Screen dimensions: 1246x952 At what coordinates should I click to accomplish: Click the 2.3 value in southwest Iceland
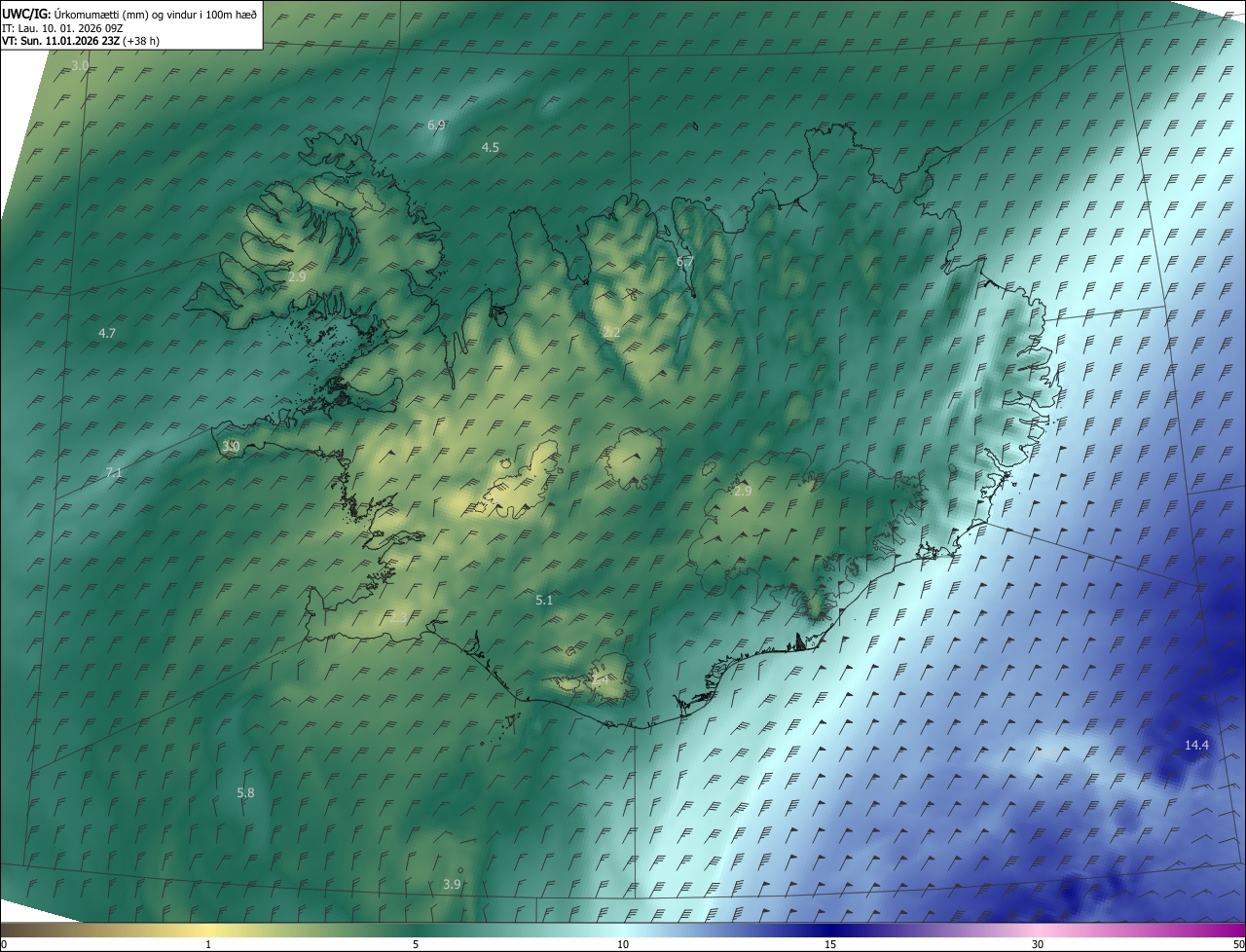tap(398, 617)
